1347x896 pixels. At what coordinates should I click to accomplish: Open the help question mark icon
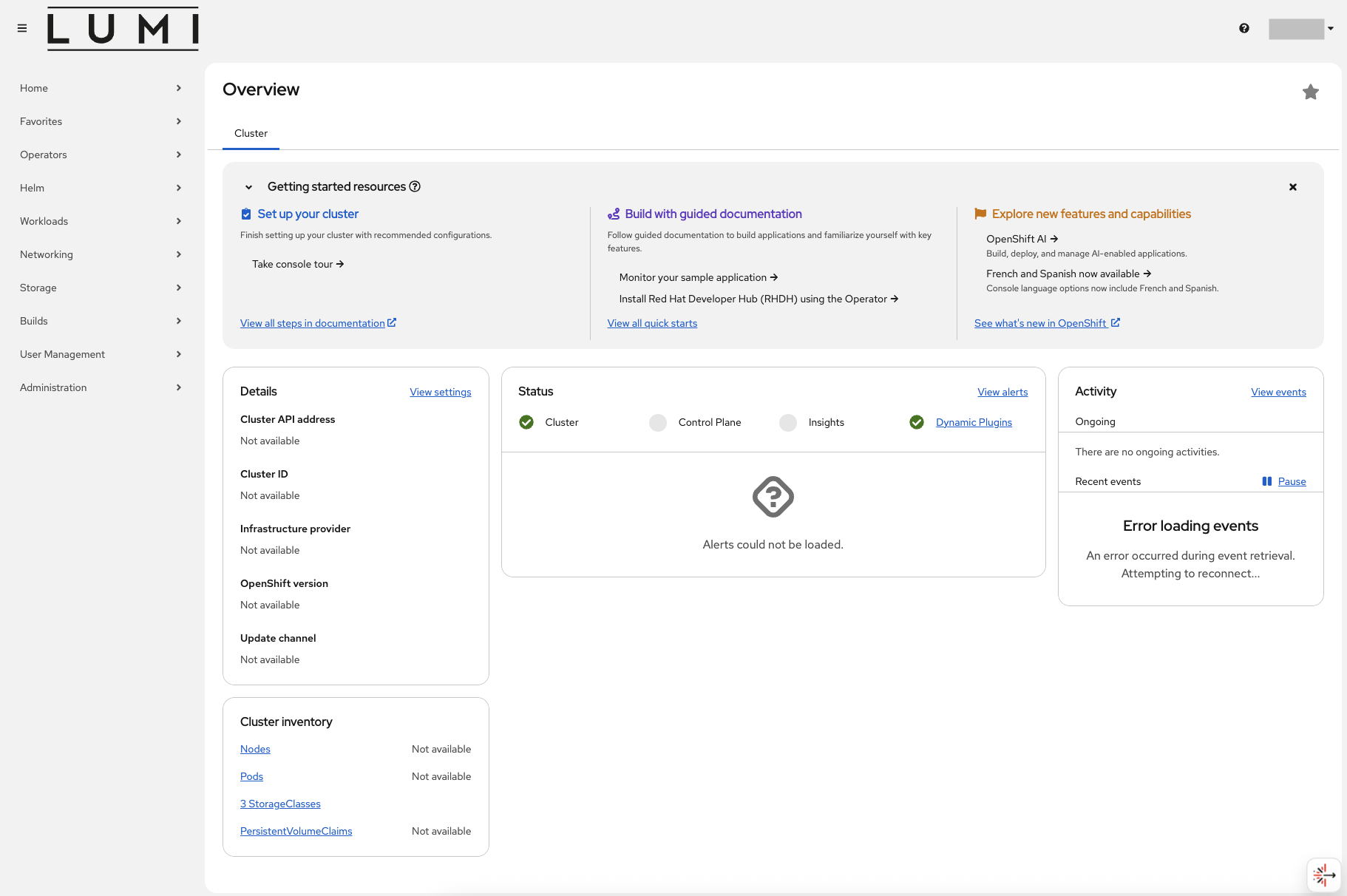(1244, 28)
